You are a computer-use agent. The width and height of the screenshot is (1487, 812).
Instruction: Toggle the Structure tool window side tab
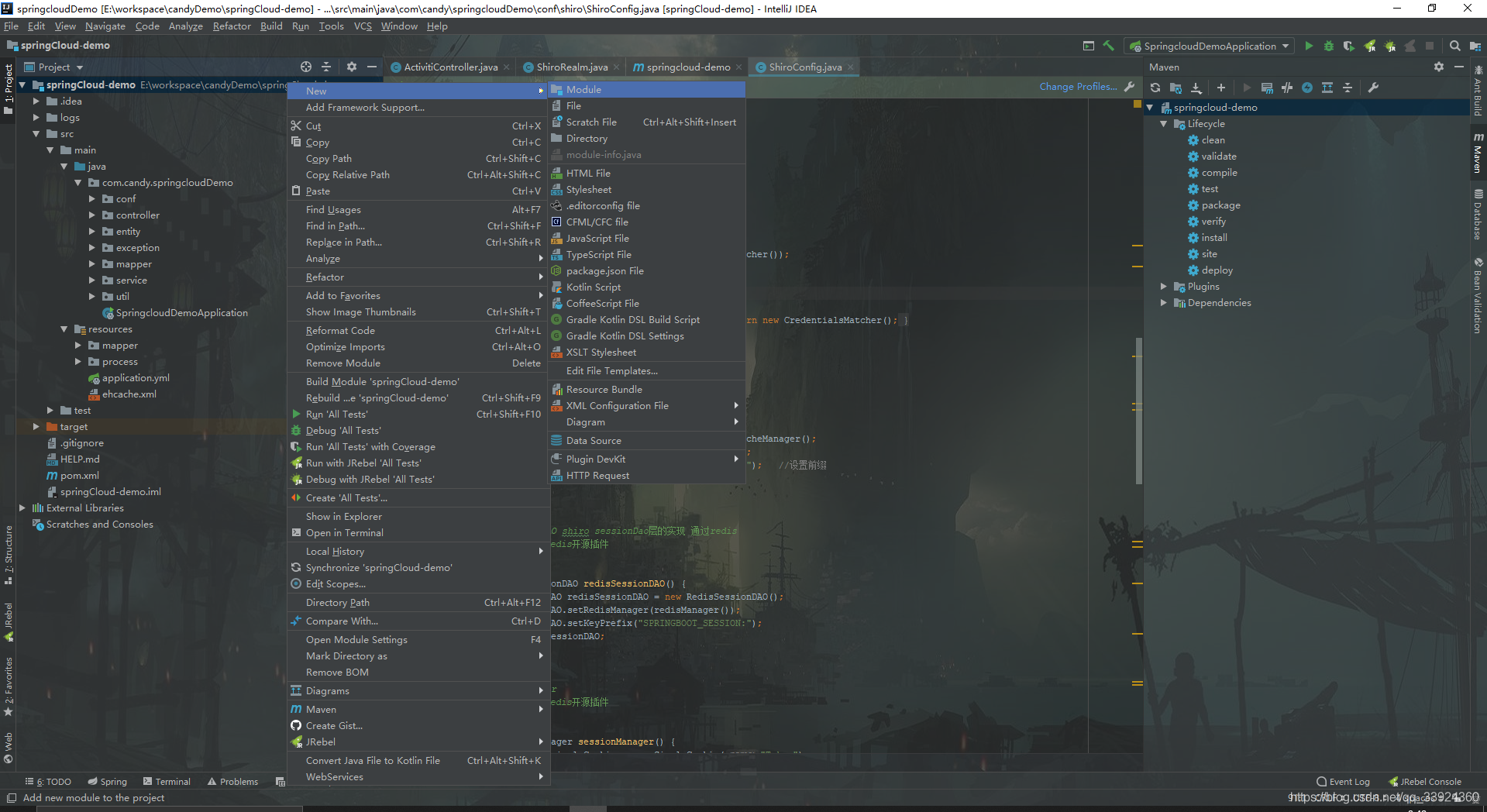coord(9,554)
